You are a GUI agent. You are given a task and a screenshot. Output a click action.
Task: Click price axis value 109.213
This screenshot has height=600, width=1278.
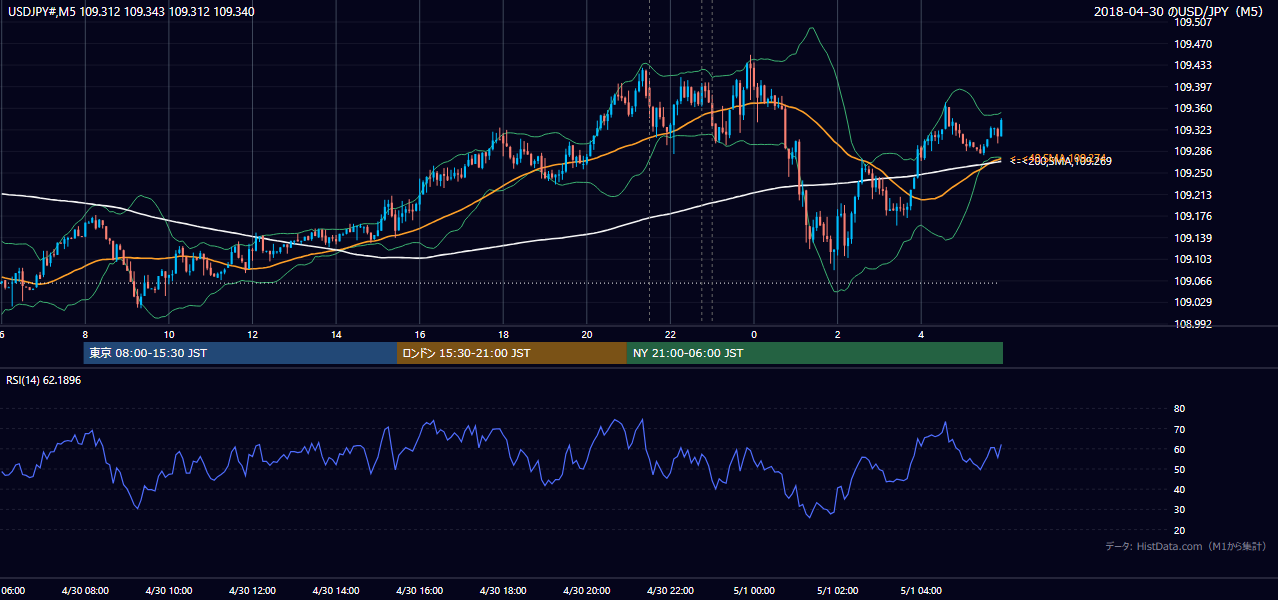point(1193,195)
